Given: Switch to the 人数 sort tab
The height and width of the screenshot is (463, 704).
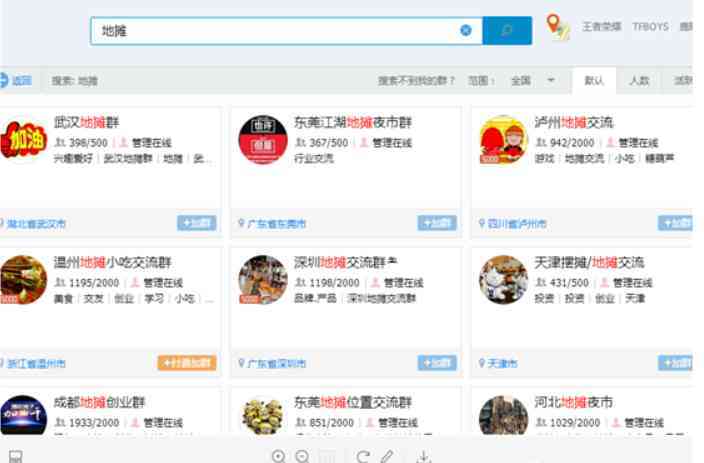Looking at the screenshot, I should 639,80.
